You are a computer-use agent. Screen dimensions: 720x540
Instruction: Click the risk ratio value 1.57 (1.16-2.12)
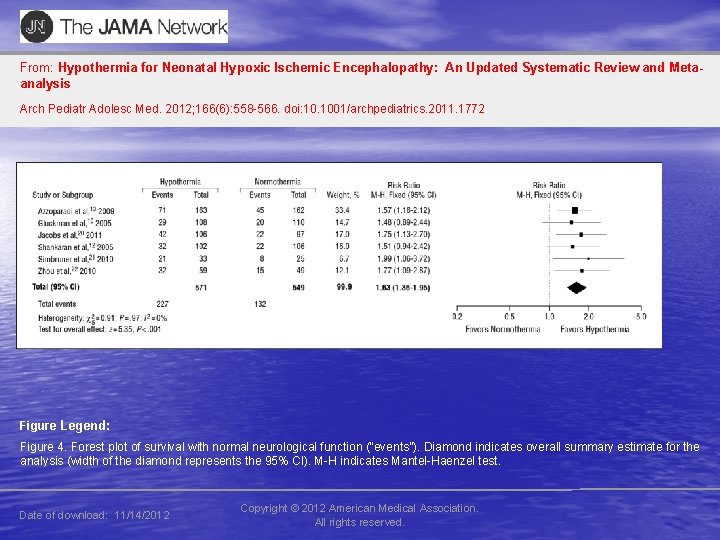point(403,210)
